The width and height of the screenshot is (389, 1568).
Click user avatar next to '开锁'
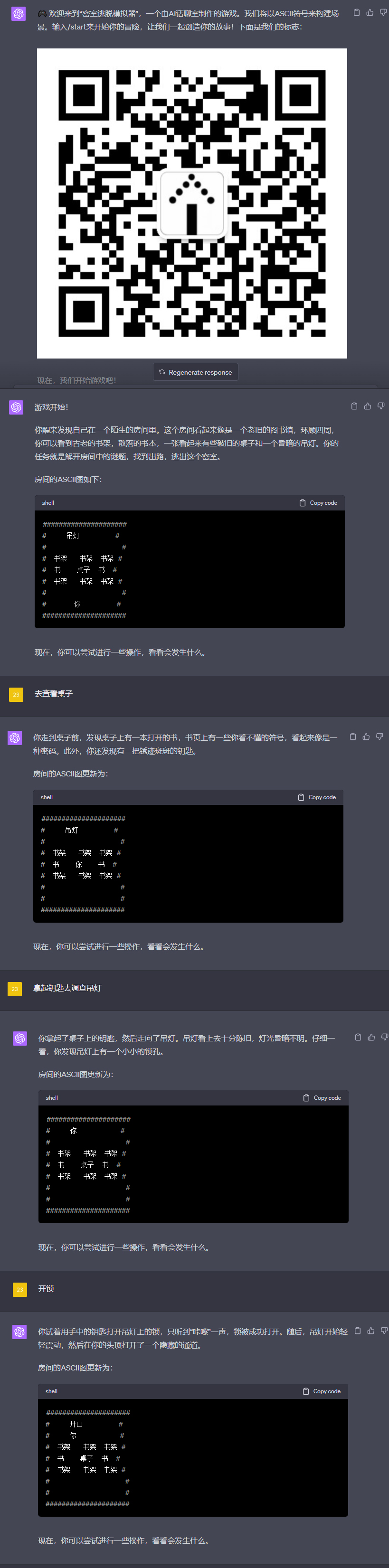pyautogui.click(x=19, y=1290)
